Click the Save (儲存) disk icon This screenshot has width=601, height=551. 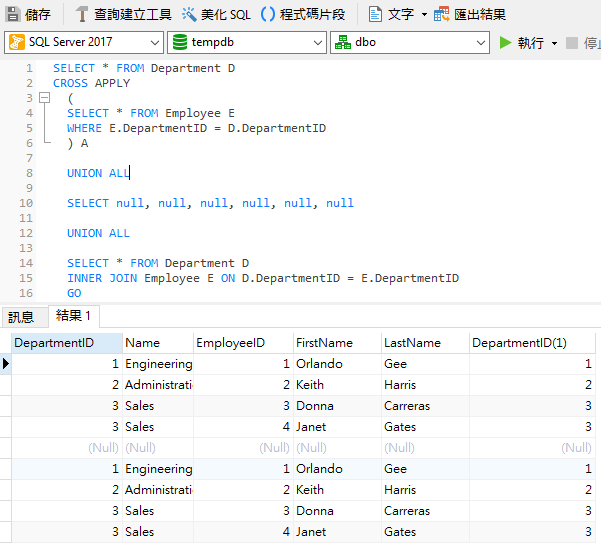click(x=13, y=14)
